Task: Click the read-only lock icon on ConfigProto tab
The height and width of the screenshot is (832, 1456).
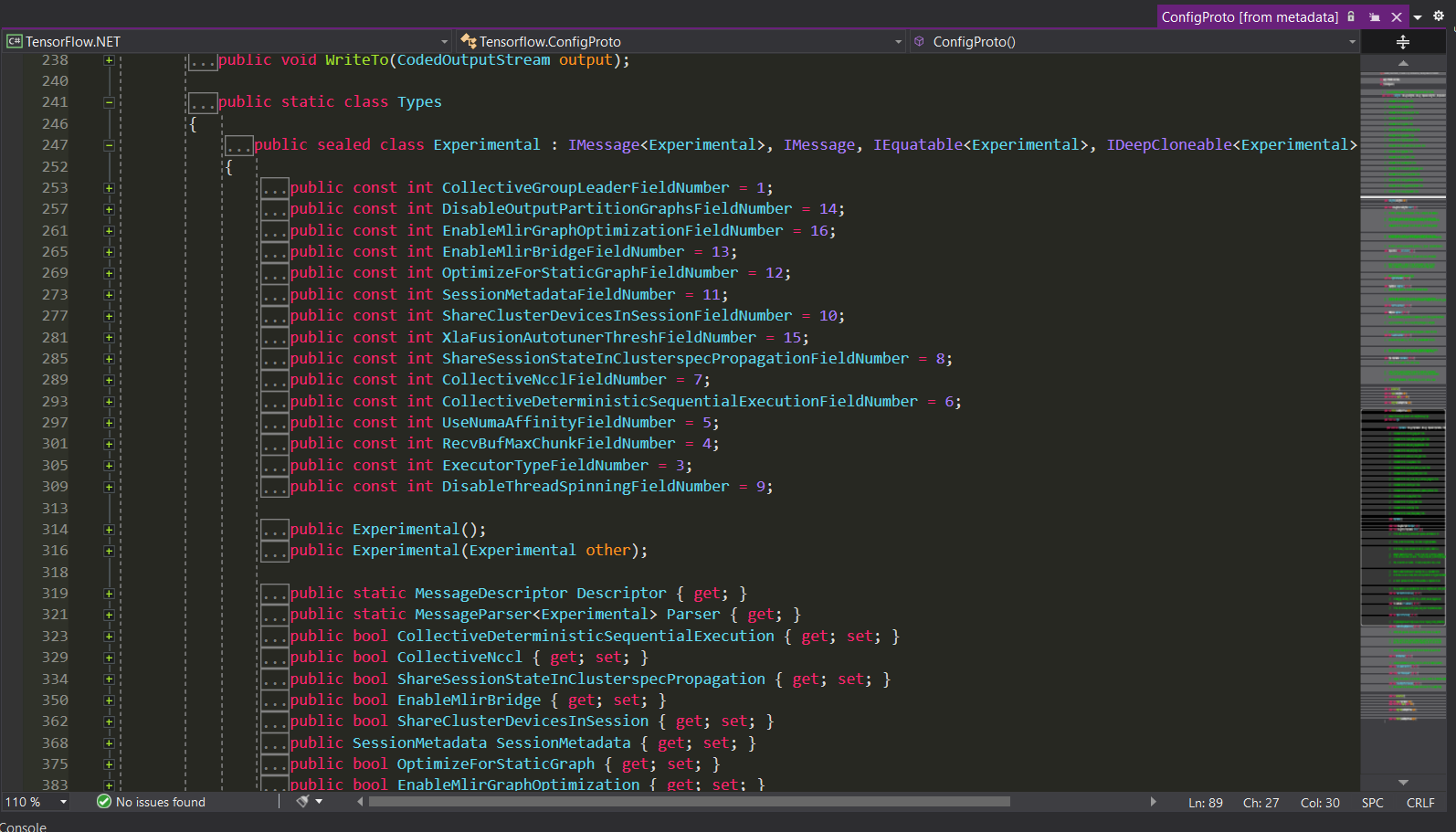Action: tap(1351, 16)
